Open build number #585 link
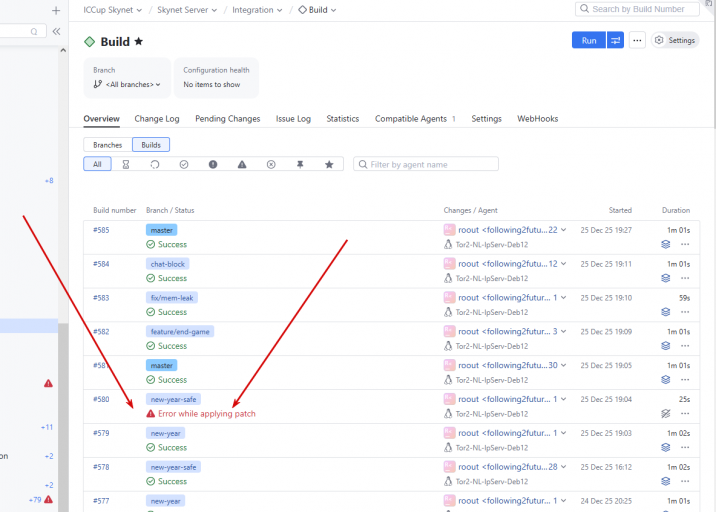716x512 pixels. tap(101, 230)
